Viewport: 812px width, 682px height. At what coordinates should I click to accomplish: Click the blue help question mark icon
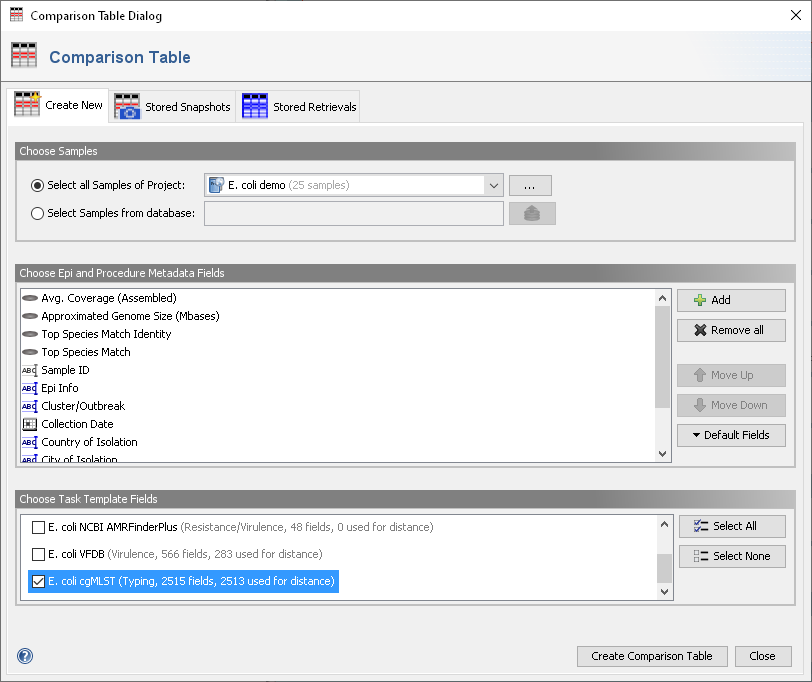click(25, 656)
